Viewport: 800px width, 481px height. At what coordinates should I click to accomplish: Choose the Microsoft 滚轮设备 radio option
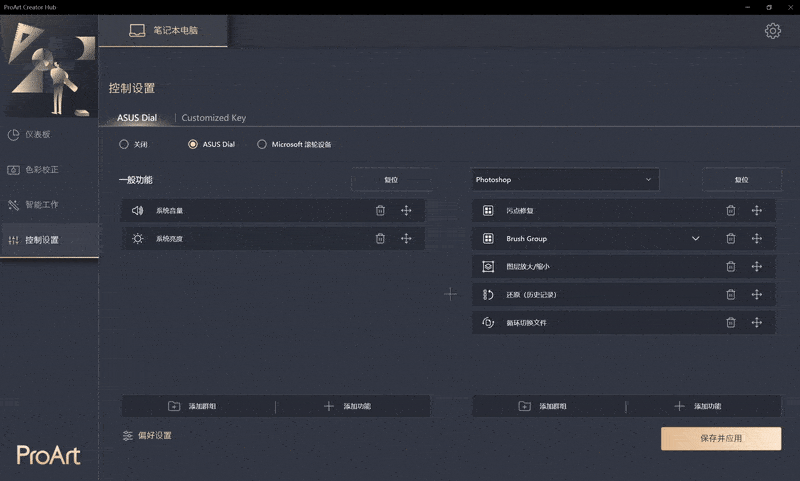point(262,144)
